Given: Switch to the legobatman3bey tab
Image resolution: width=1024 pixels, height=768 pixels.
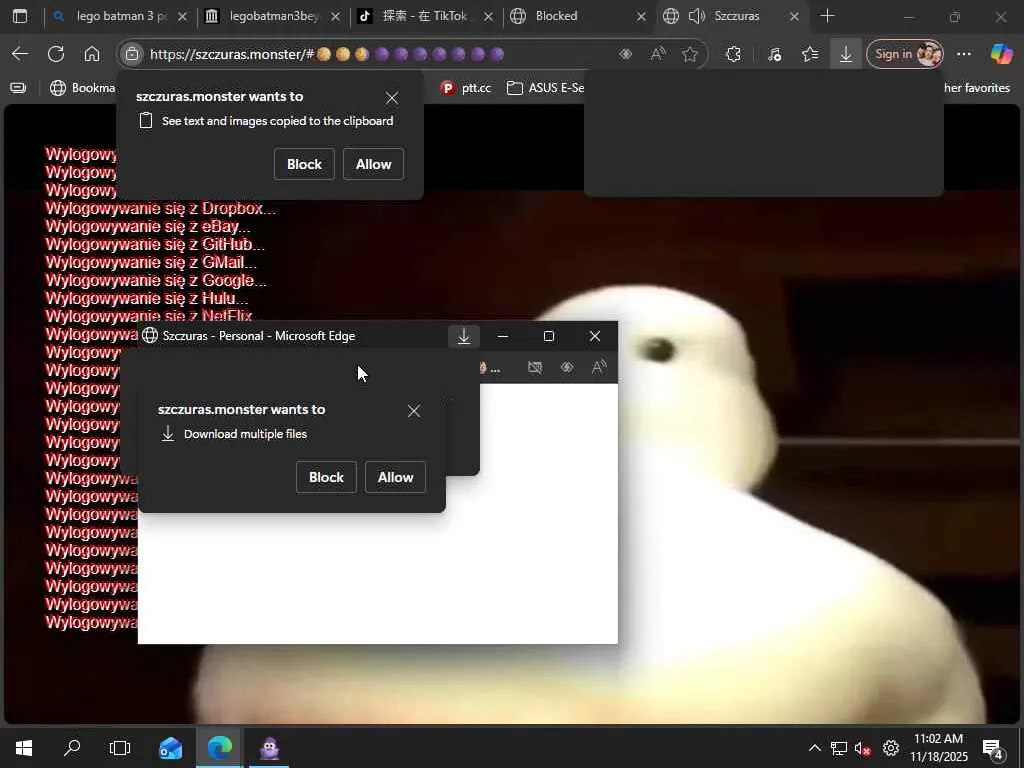Looking at the screenshot, I should (274, 16).
